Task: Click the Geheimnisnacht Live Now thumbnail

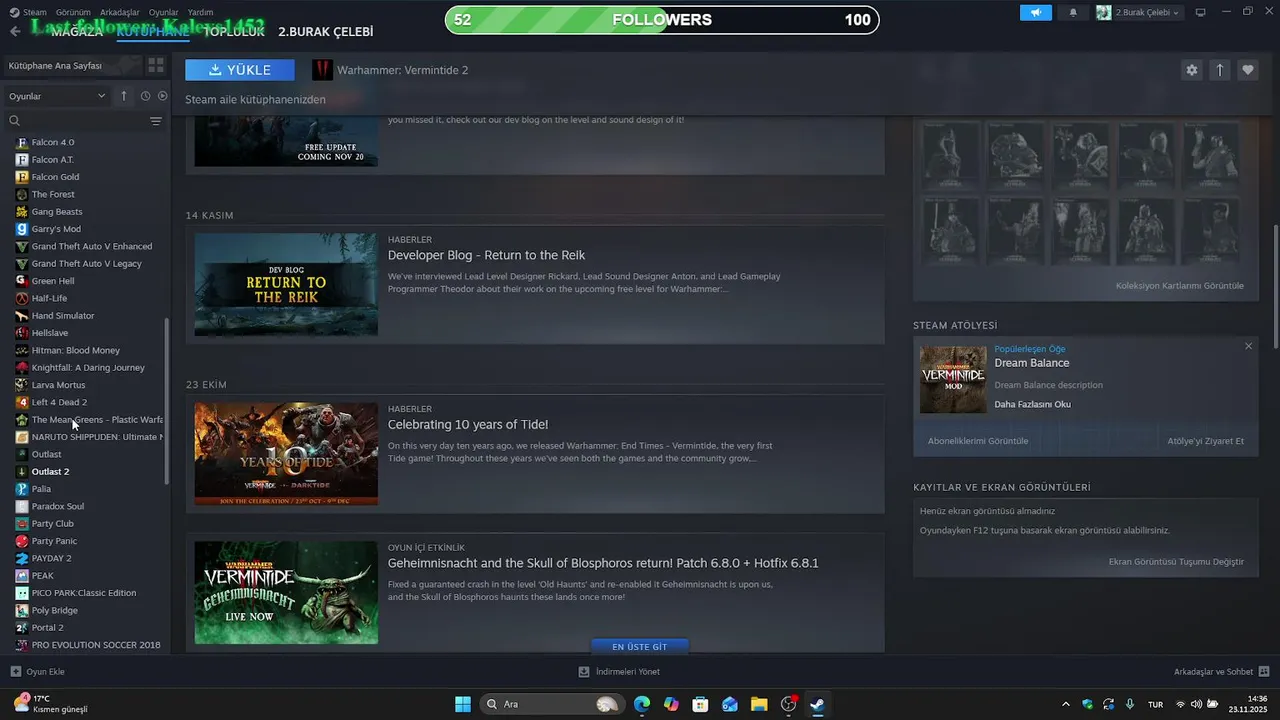Action: (x=286, y=592)
